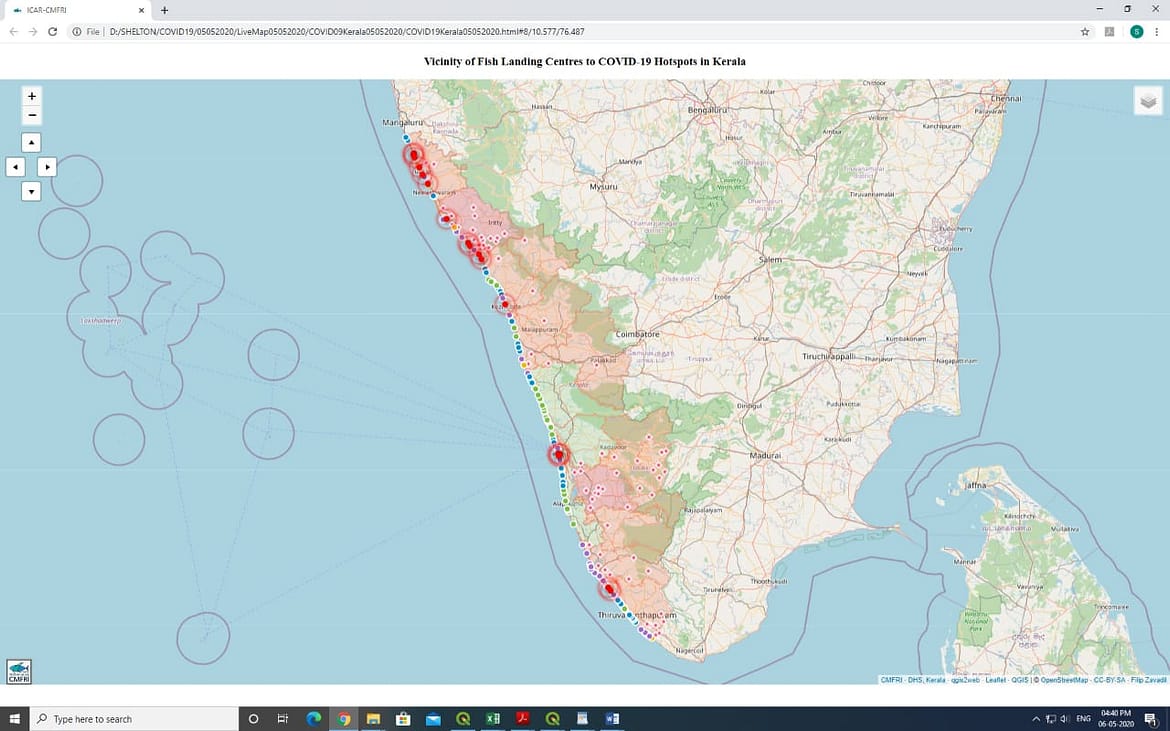The height and width of the screenshot is (731, 1170).
Task: Zoom out of the map
Action: pos(32,115)
